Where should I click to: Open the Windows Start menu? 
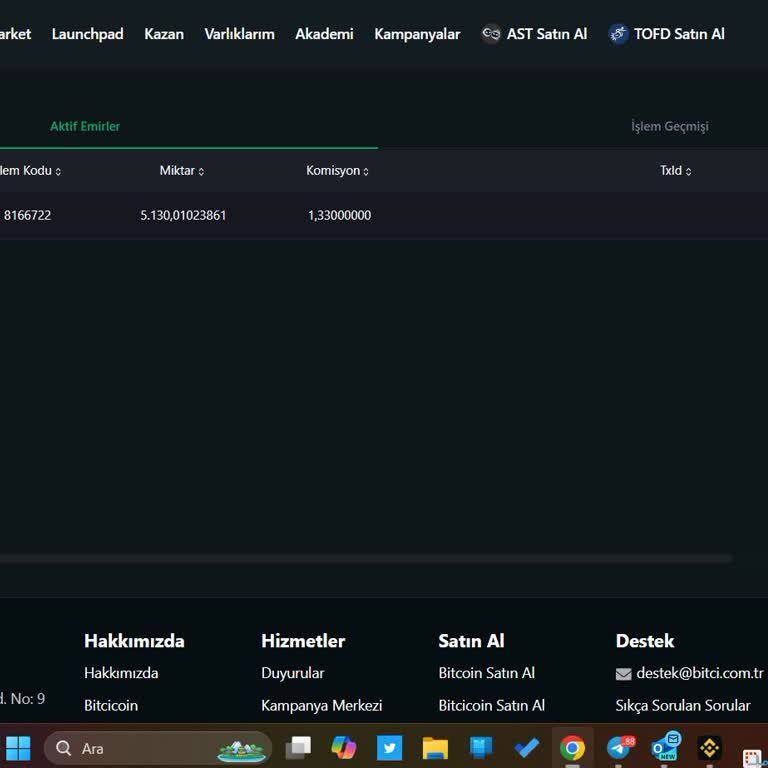[x=19, y=748]
